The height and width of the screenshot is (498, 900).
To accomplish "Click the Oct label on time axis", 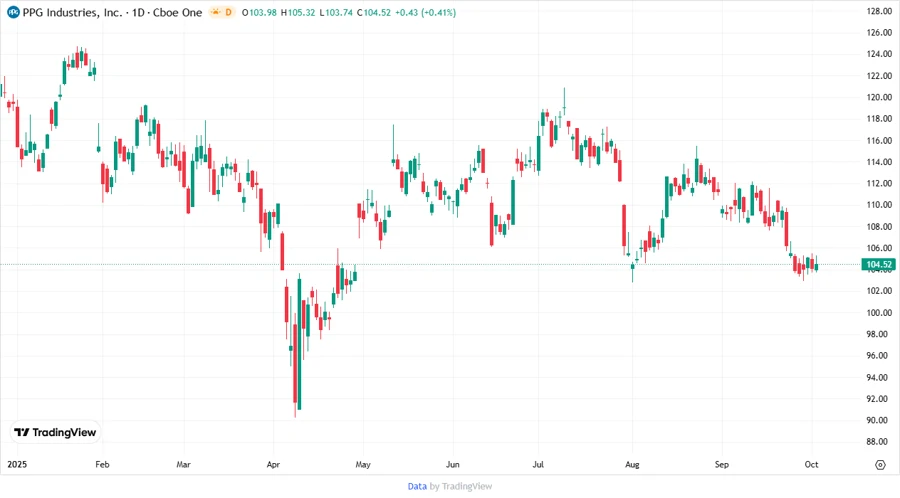I will point(810,465).
